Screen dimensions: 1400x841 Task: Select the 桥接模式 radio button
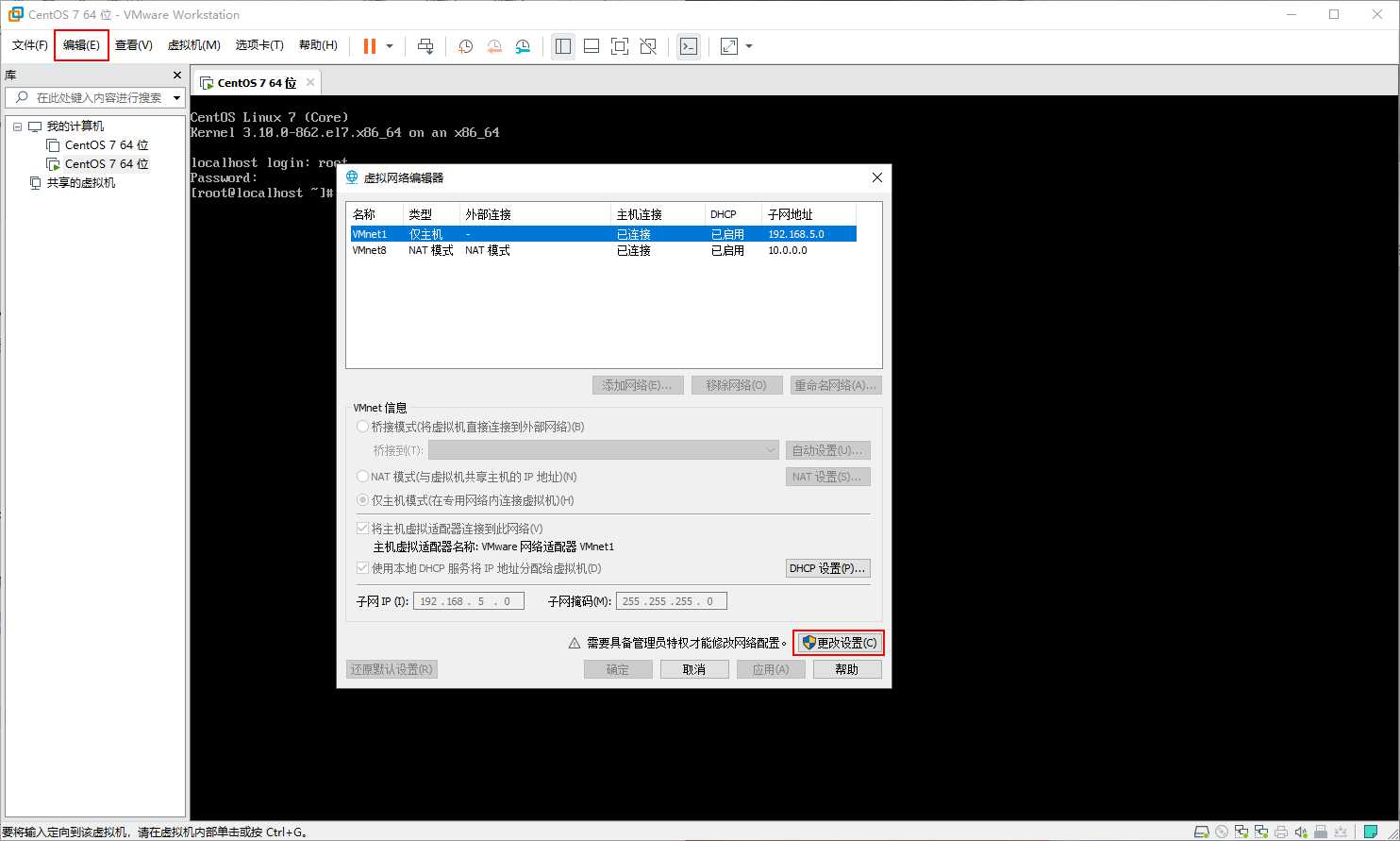pyautogui.click(x=363, y=427)
